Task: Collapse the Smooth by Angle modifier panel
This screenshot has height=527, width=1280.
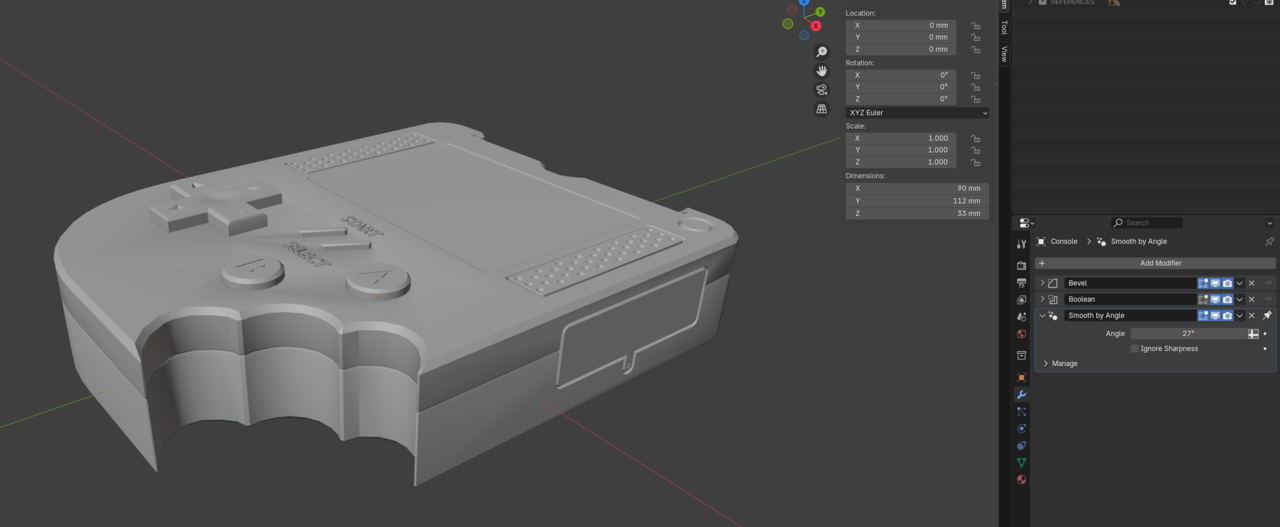Action: (x=1042, y=315)
